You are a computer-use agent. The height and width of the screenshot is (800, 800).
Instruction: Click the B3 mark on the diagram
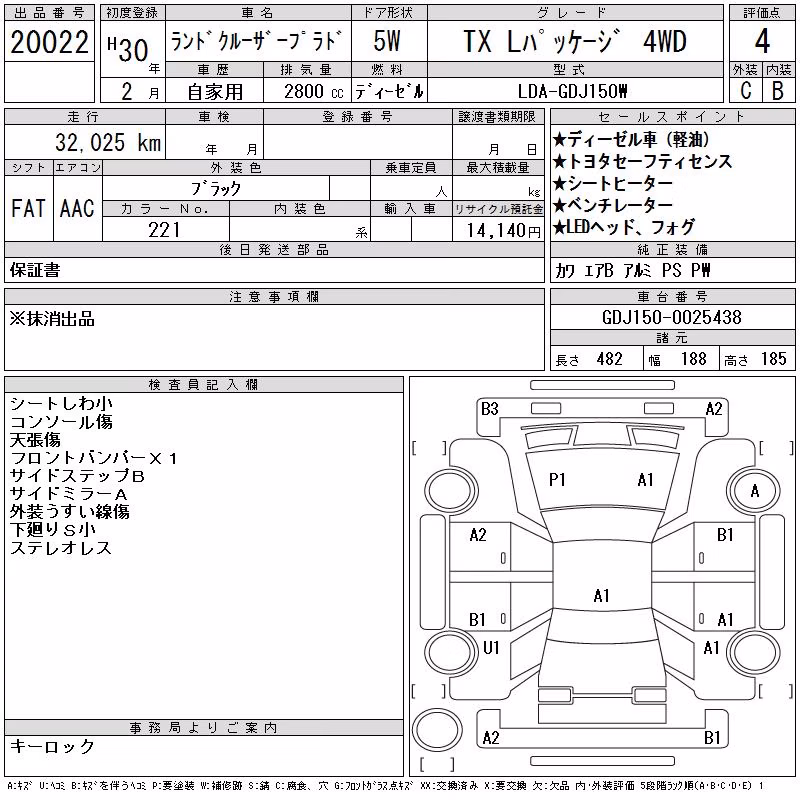(489, 409)
